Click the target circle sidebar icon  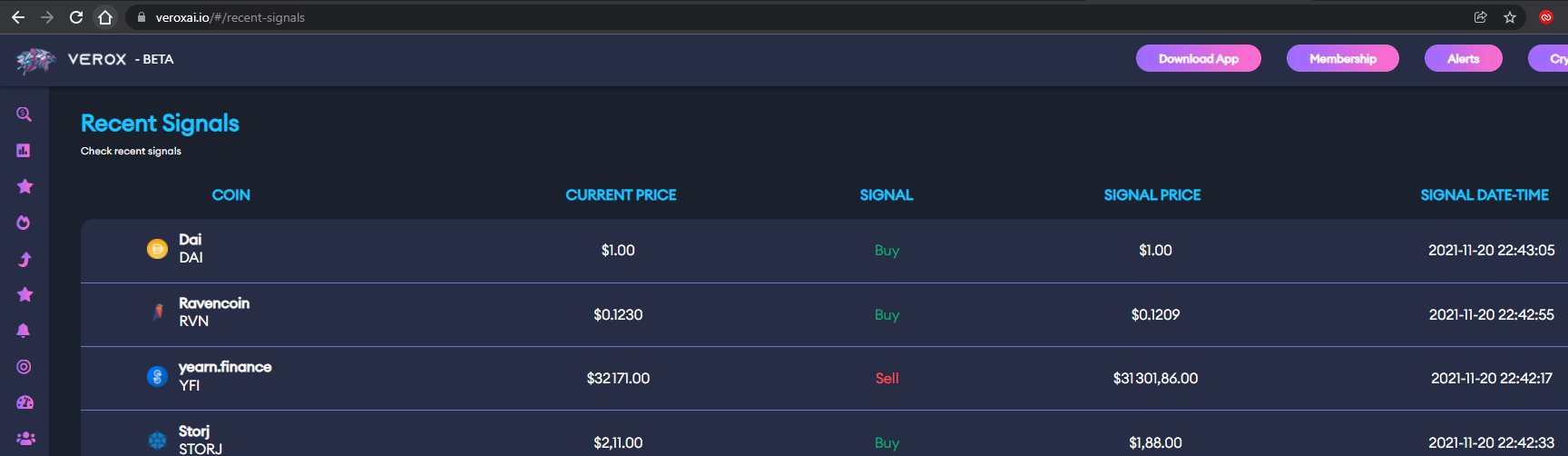[x=24, y=367]
